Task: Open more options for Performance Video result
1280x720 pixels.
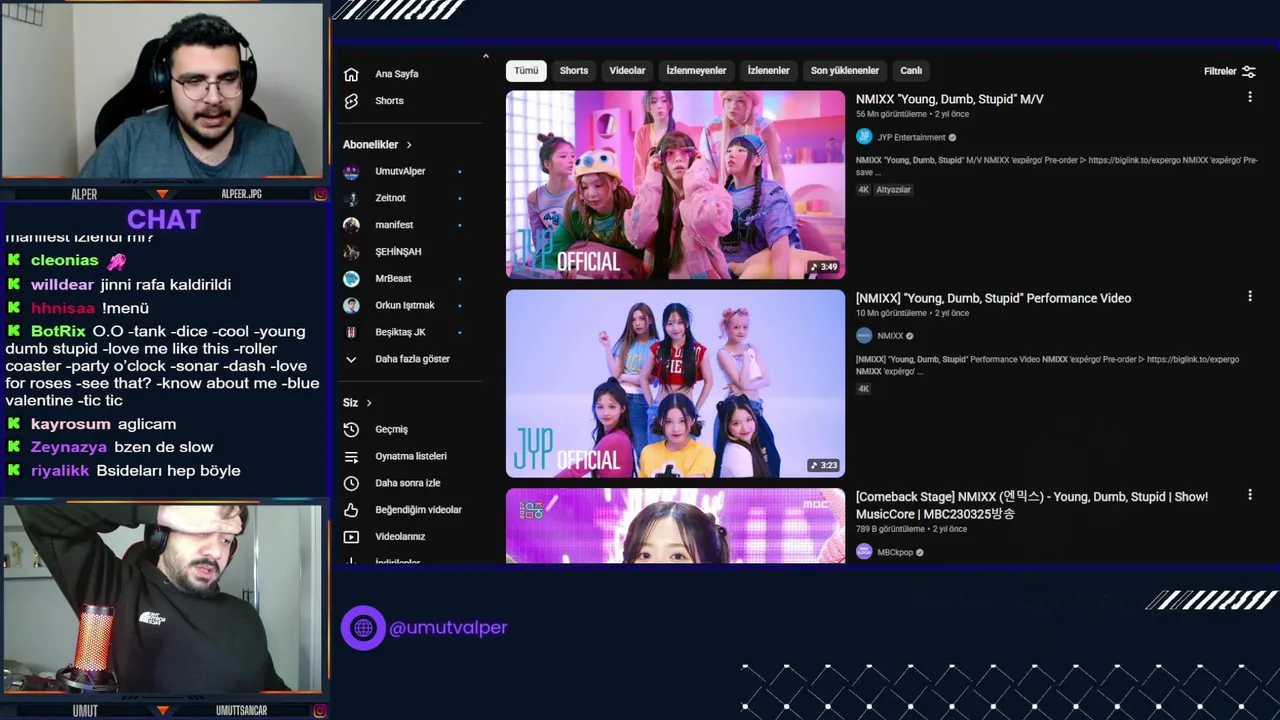Action: click(x=1249, y=296)
